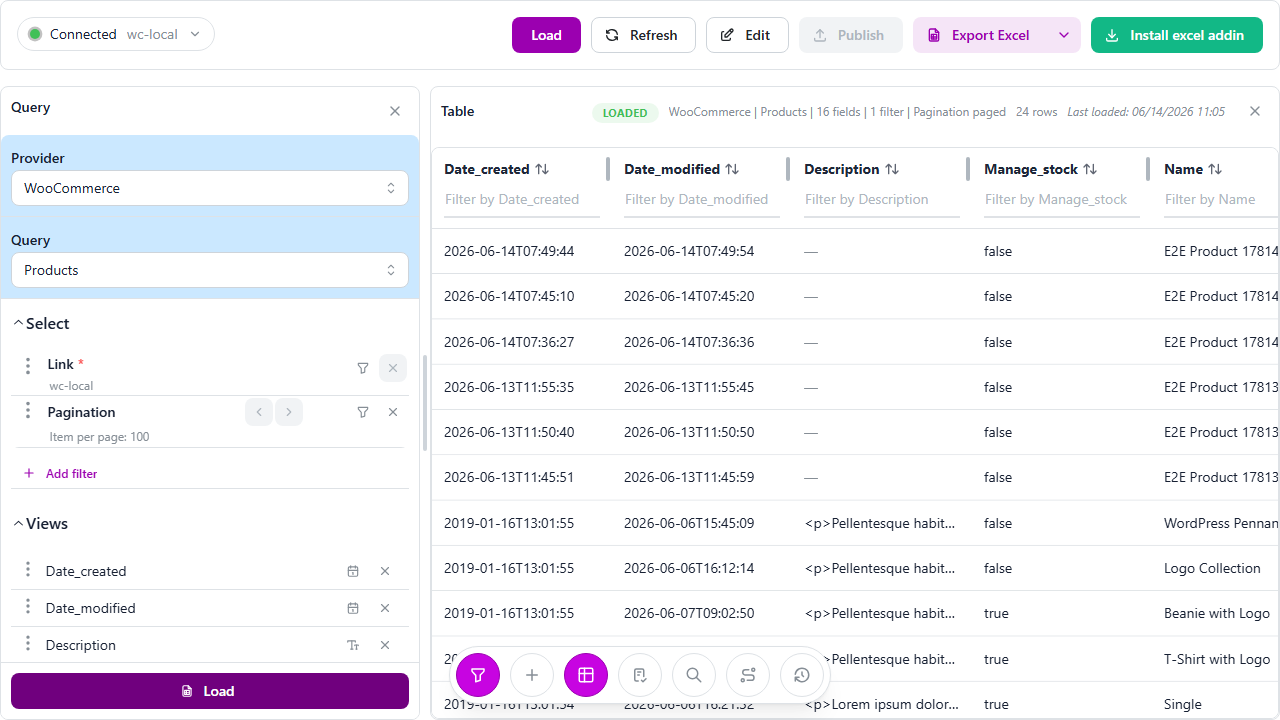Click the calendar type icon for Date_created

353,571
